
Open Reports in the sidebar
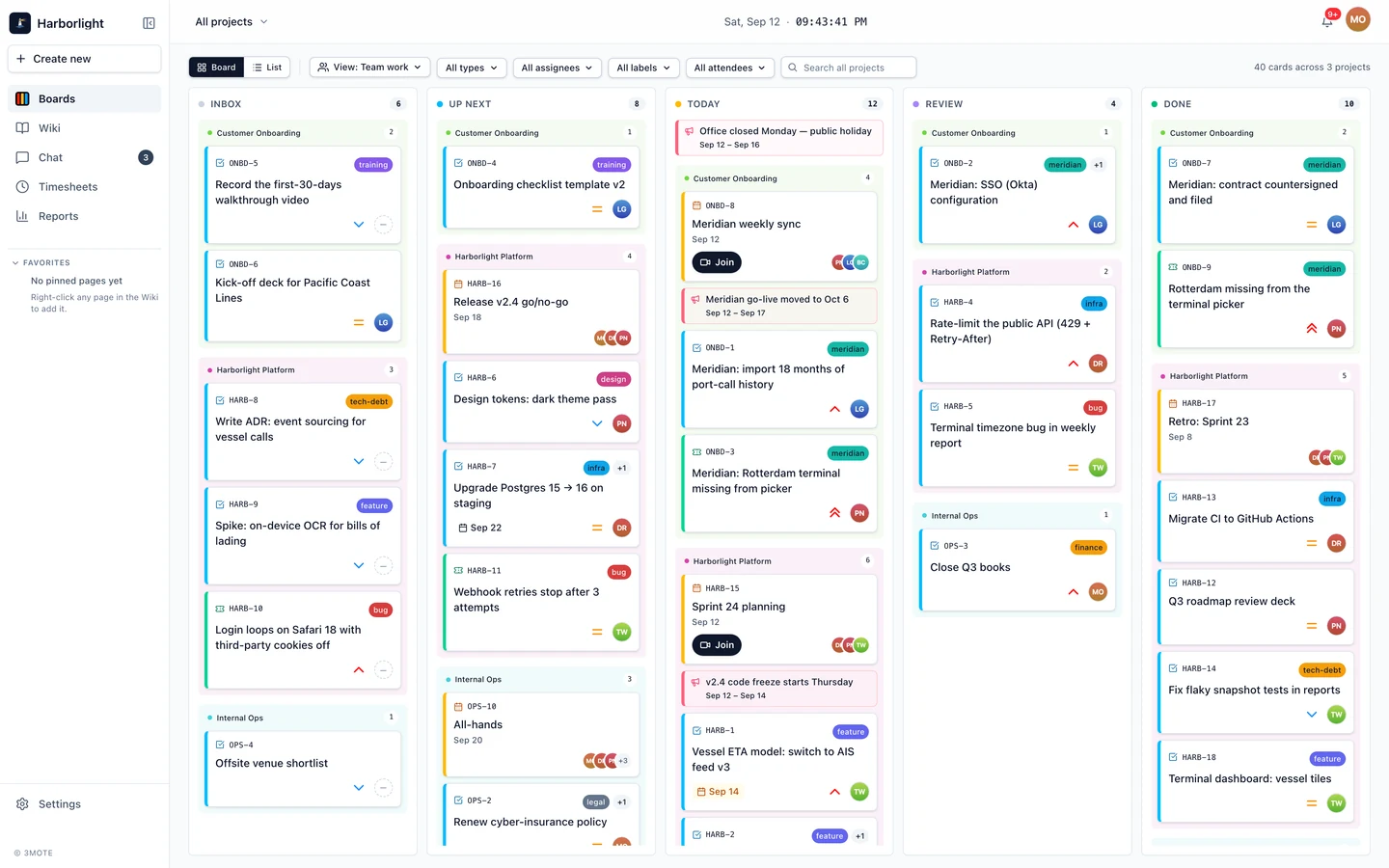85,216
